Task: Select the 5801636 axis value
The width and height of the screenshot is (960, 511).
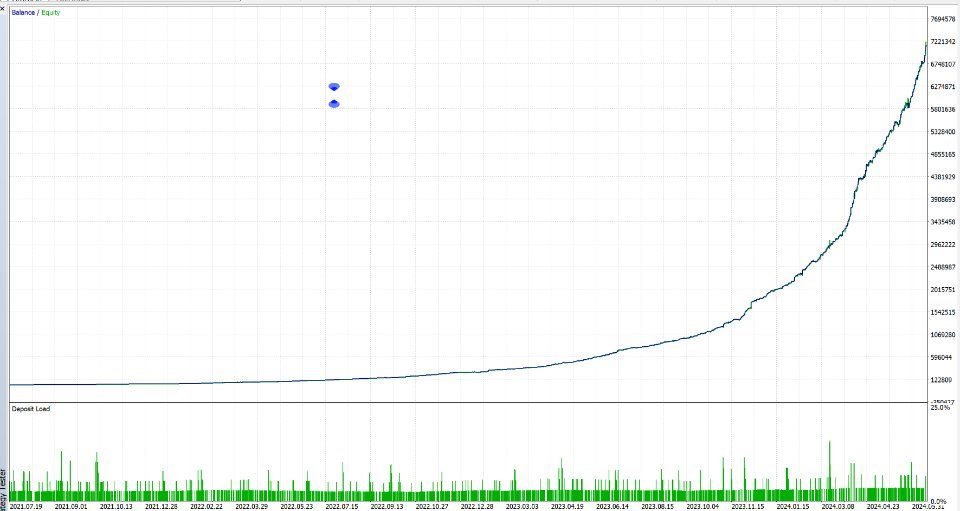Action: coord(943,110)
